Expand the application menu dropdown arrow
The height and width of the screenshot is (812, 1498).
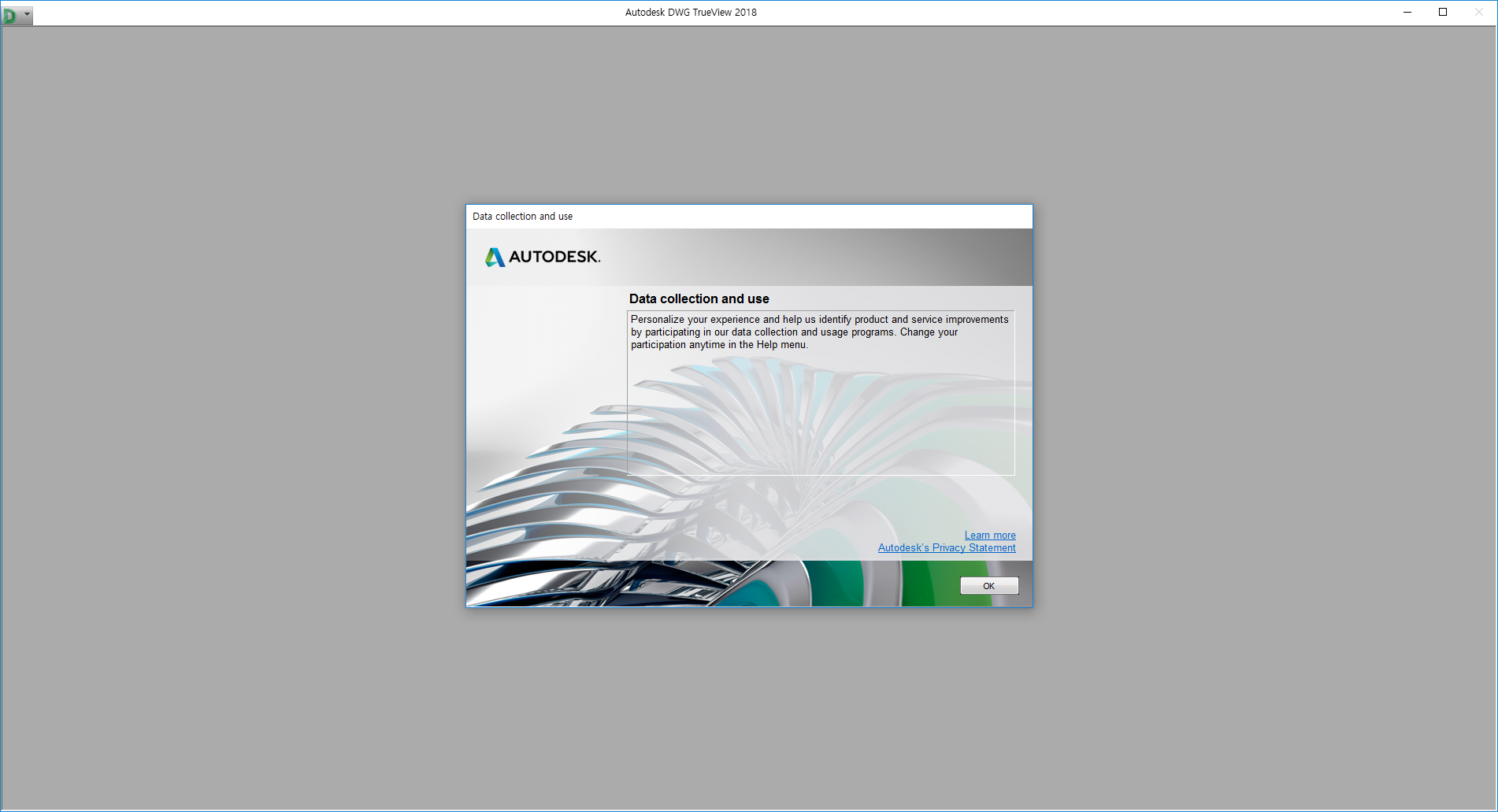point(27,14)
